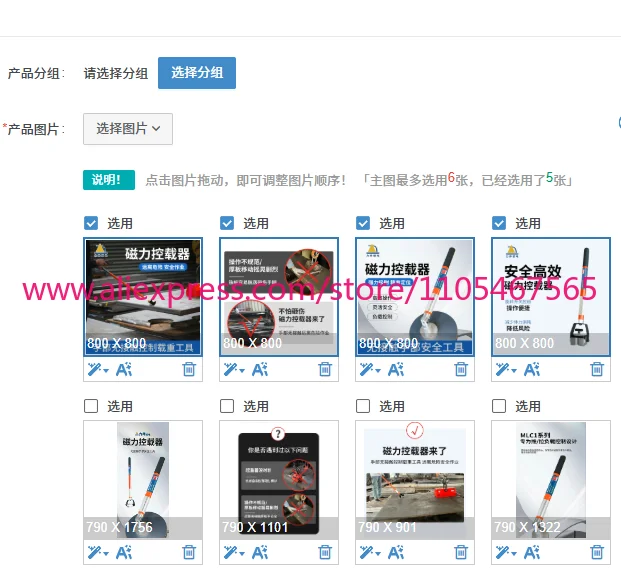Uncheck 选用 for the second 800 X 800 image
This screenshot has height=574, width=621.
coord(227,223)
